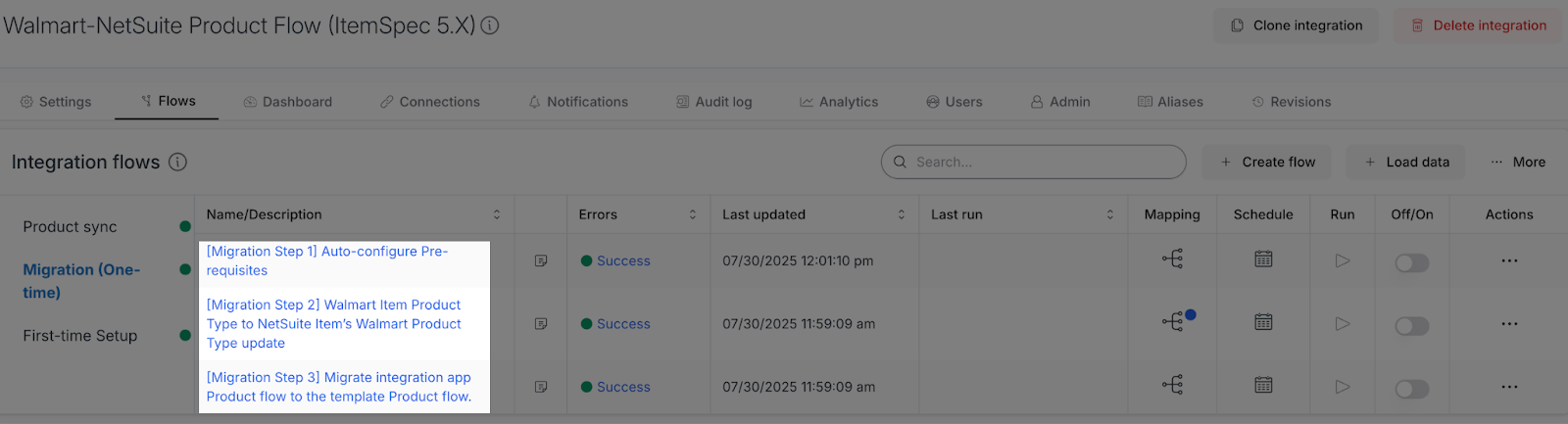
Task: Open the More options menu
Action: pyautogui.click(x=1518, y=162)
